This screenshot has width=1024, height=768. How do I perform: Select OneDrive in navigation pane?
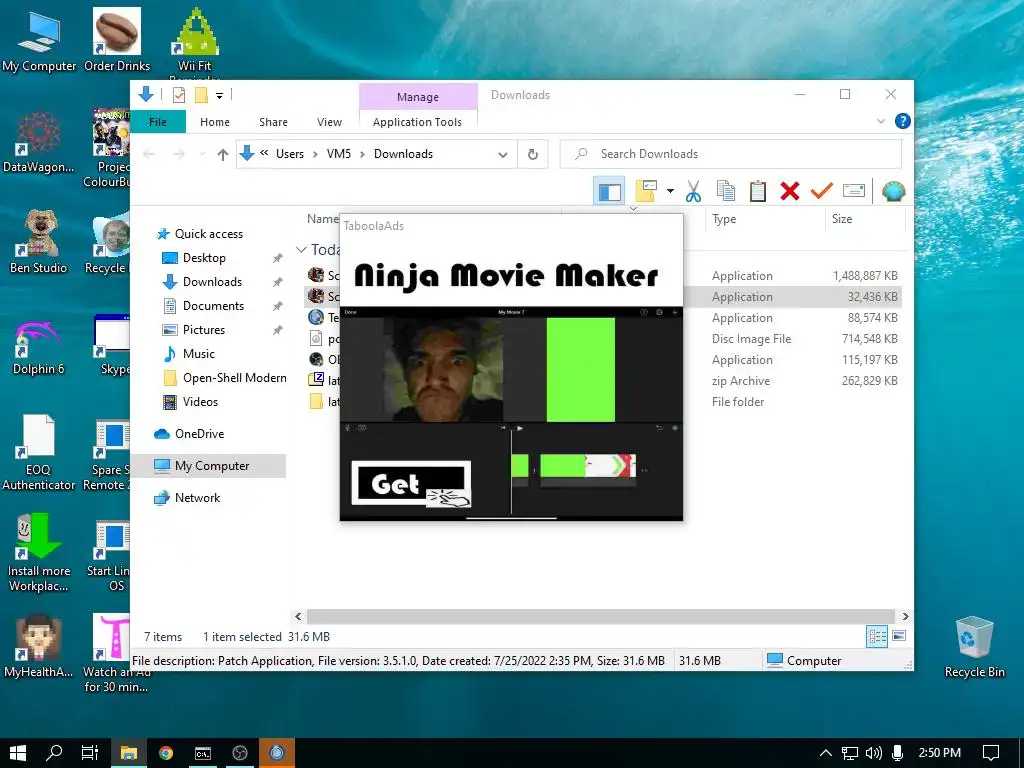pos(199,434)
